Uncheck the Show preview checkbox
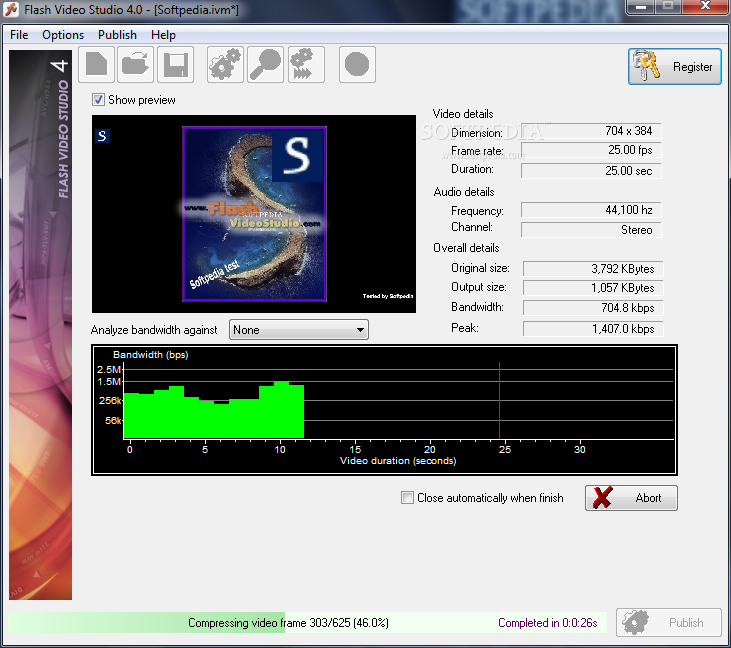The height and width of the screenshot is (648, 731). tap(98, 100)
